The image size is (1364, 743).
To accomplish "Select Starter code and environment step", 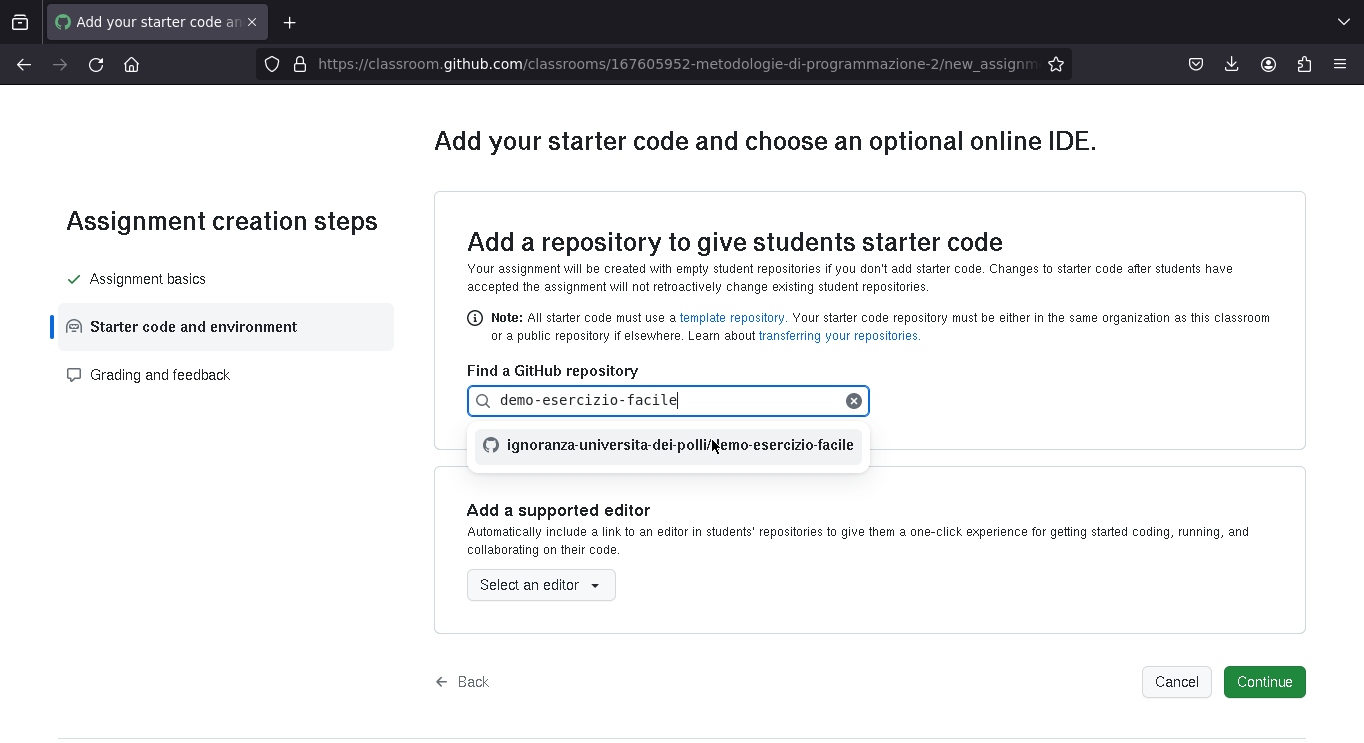I will tap(226, 327).
